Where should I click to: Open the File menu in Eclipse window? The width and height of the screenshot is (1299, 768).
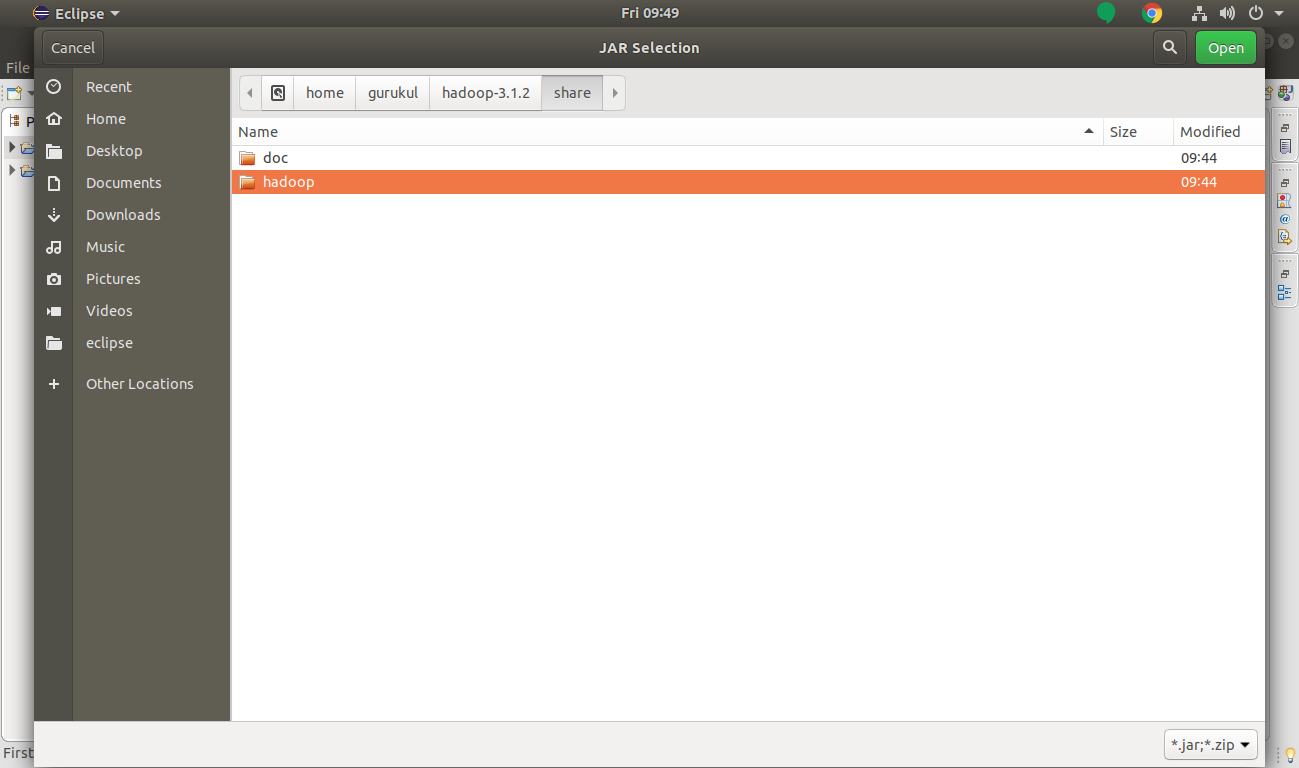coord(17,68)
